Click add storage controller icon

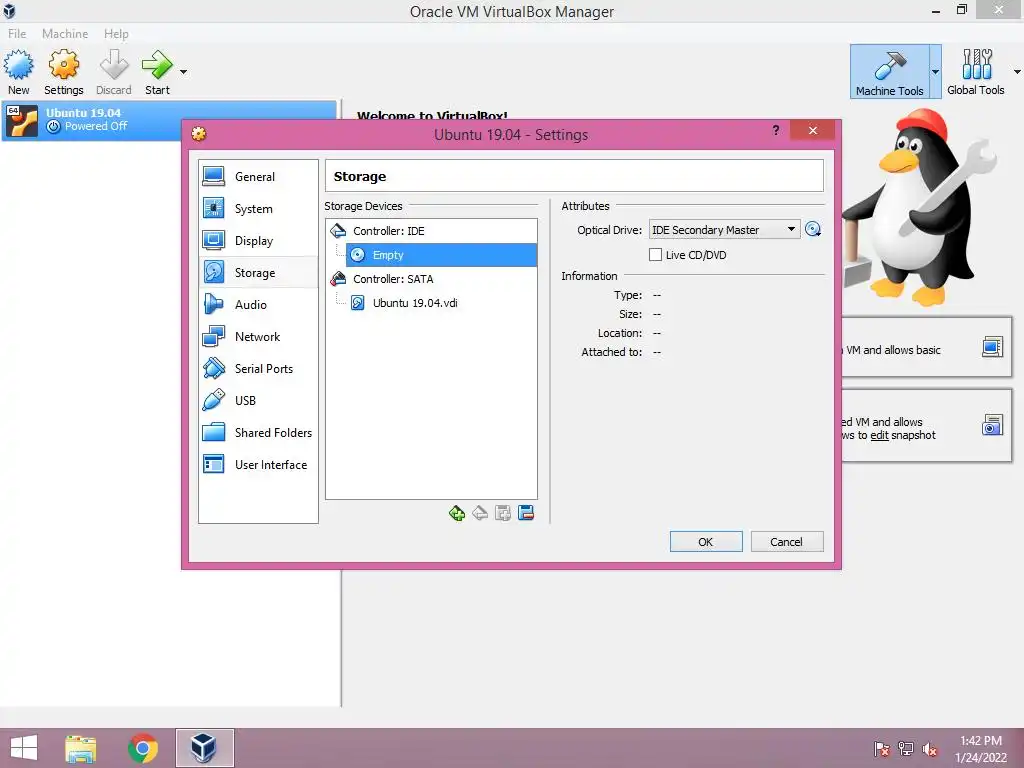[x=457, y=513]
